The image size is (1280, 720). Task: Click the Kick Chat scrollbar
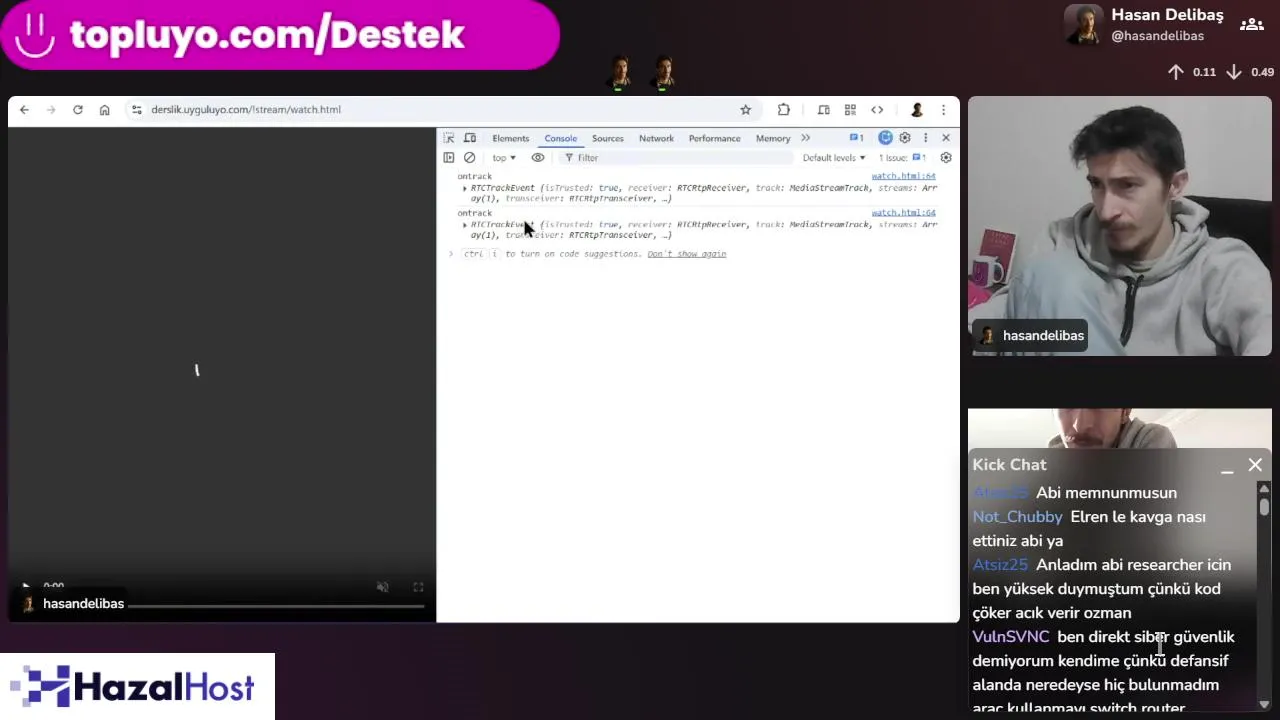pyautogui.click(x=1264, y=506)
